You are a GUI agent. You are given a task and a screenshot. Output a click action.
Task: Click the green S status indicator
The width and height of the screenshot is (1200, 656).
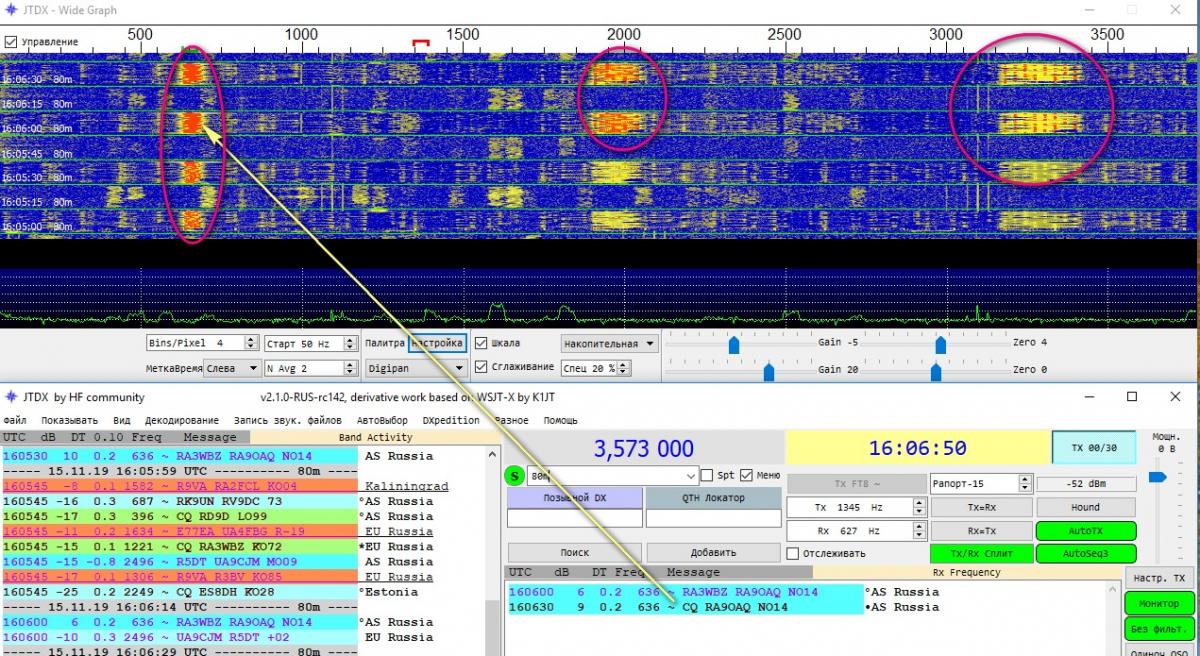coord(515,476)
